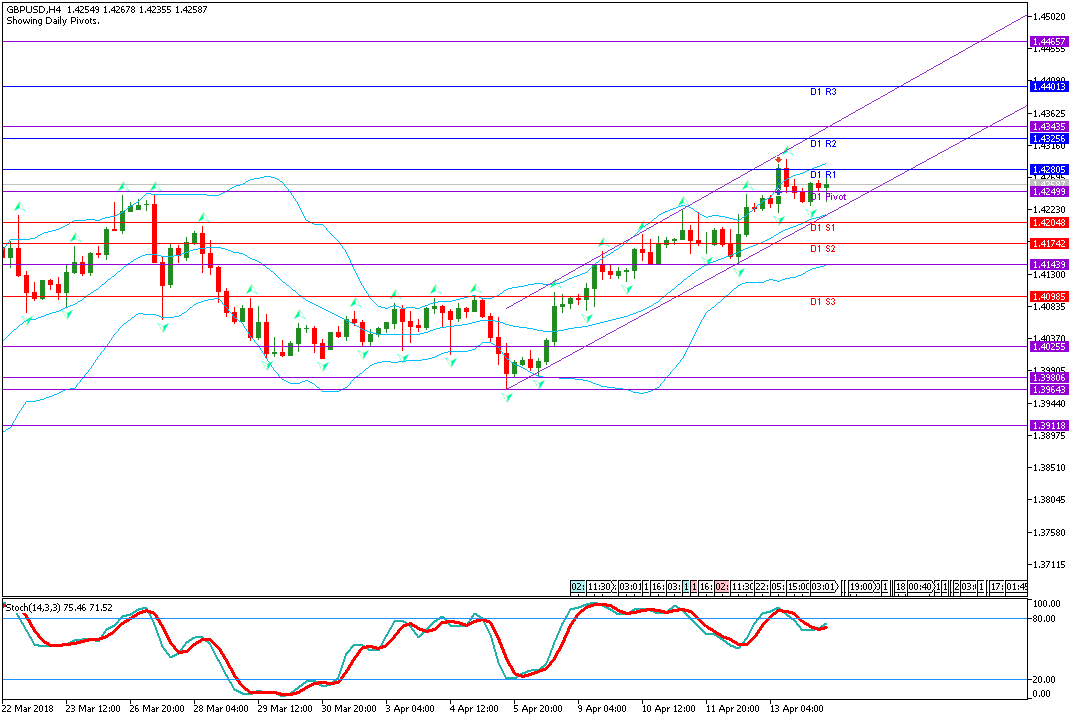Image resolution: width=1080 pixels, height=720 pixels.
Task: Click the 20.00 stochastic level value
Action: 1044,680
